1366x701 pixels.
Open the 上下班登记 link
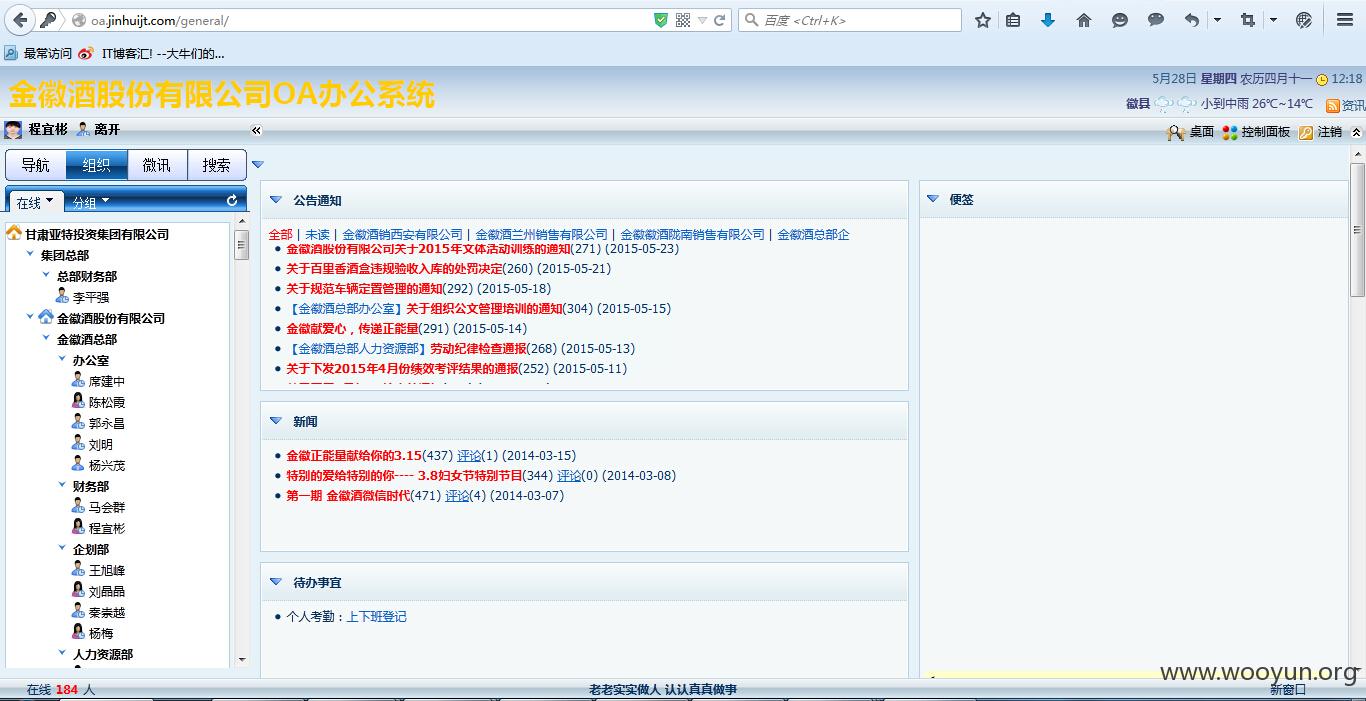coord(376,617)
